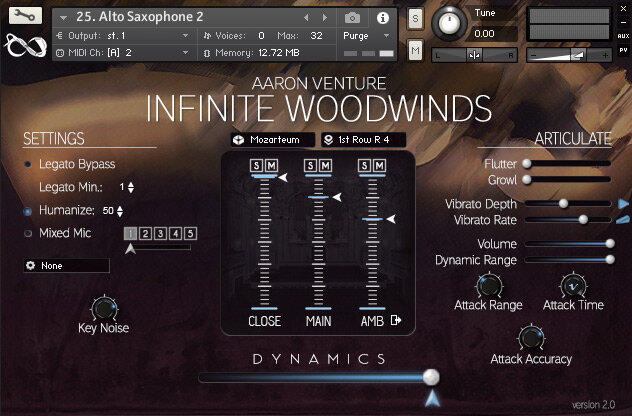
Task: Select mixed mic preset 3
Action: [159, 233]
